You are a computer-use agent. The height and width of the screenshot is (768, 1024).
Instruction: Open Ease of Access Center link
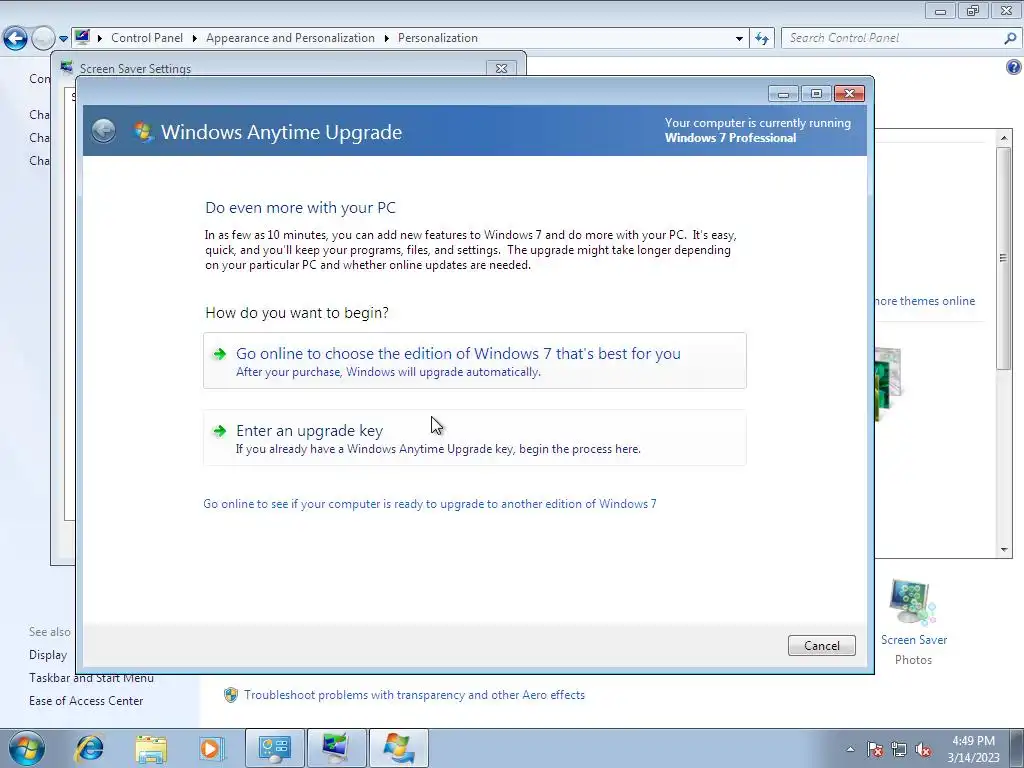(86, 701)
